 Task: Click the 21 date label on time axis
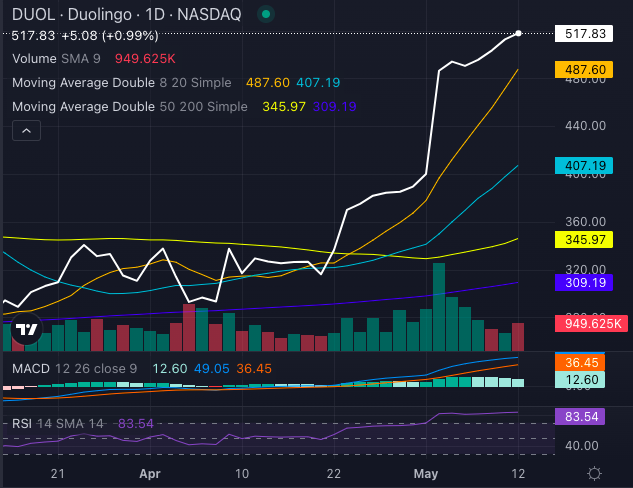click(58, 473)
